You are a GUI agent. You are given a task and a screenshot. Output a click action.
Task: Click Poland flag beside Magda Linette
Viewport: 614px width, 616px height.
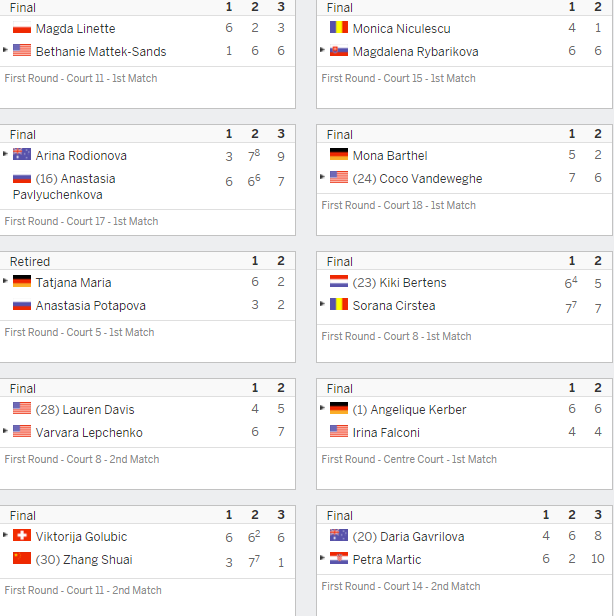pyautogui.click(x=22, y=28)
